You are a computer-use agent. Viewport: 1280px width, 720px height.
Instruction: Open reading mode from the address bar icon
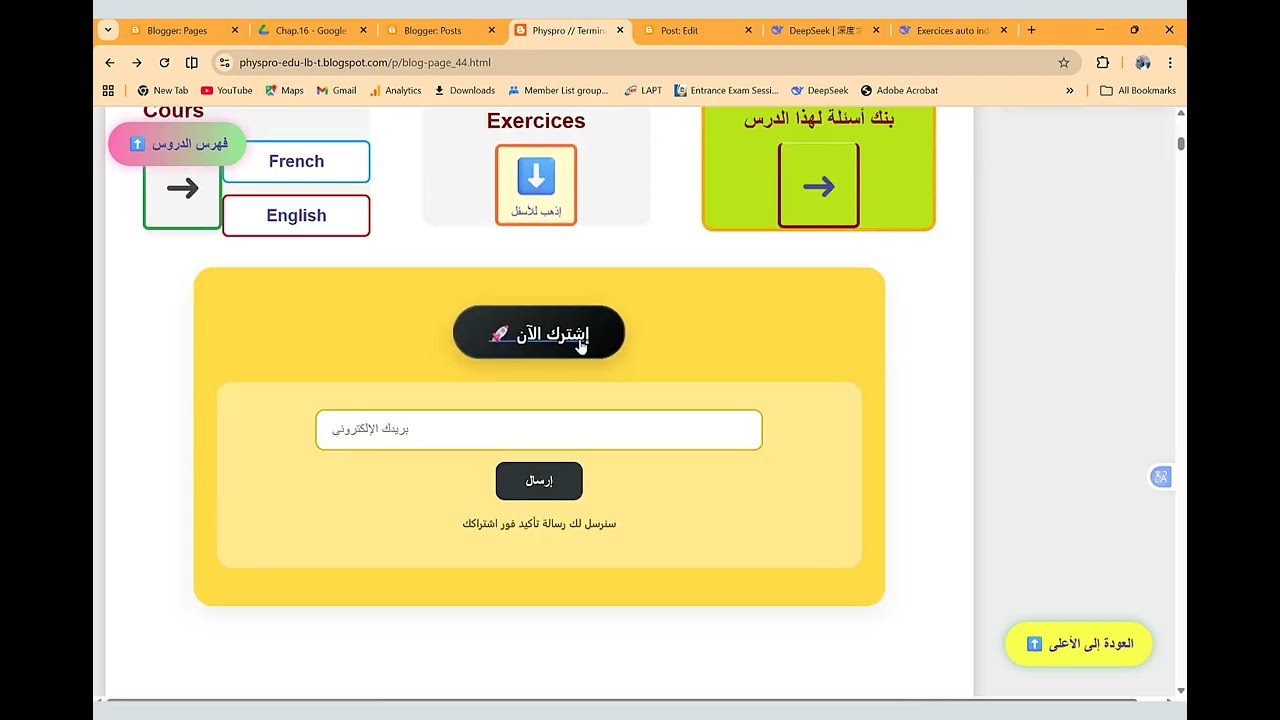click(x=192, y=62)
